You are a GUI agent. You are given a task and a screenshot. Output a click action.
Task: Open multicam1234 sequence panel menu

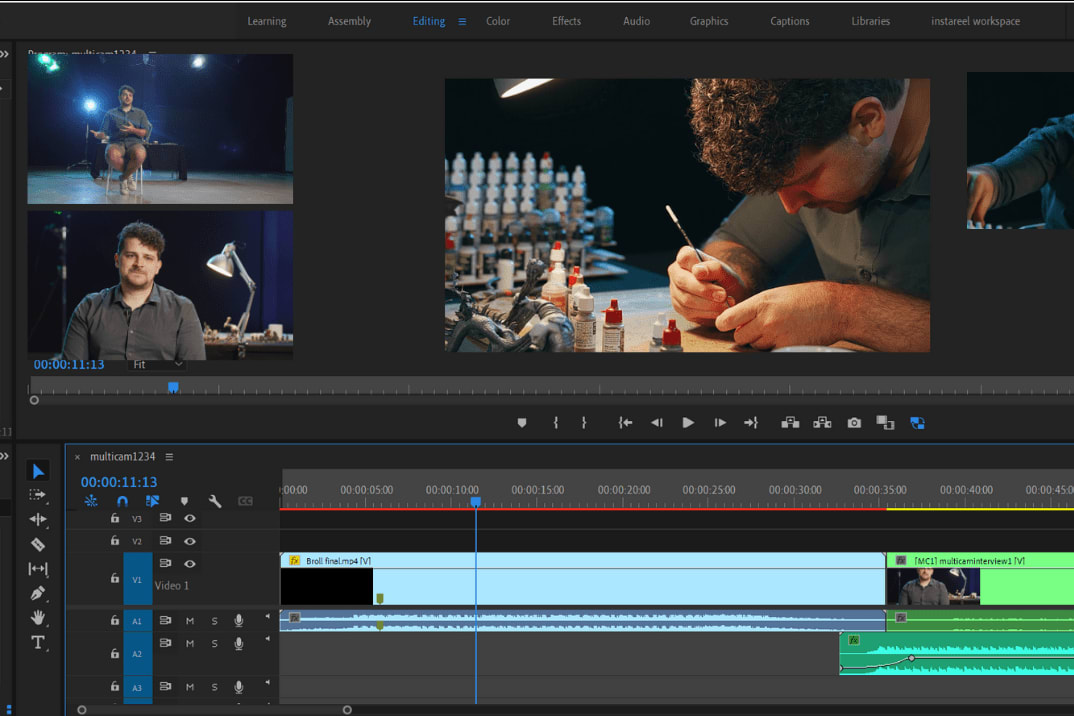169,457
